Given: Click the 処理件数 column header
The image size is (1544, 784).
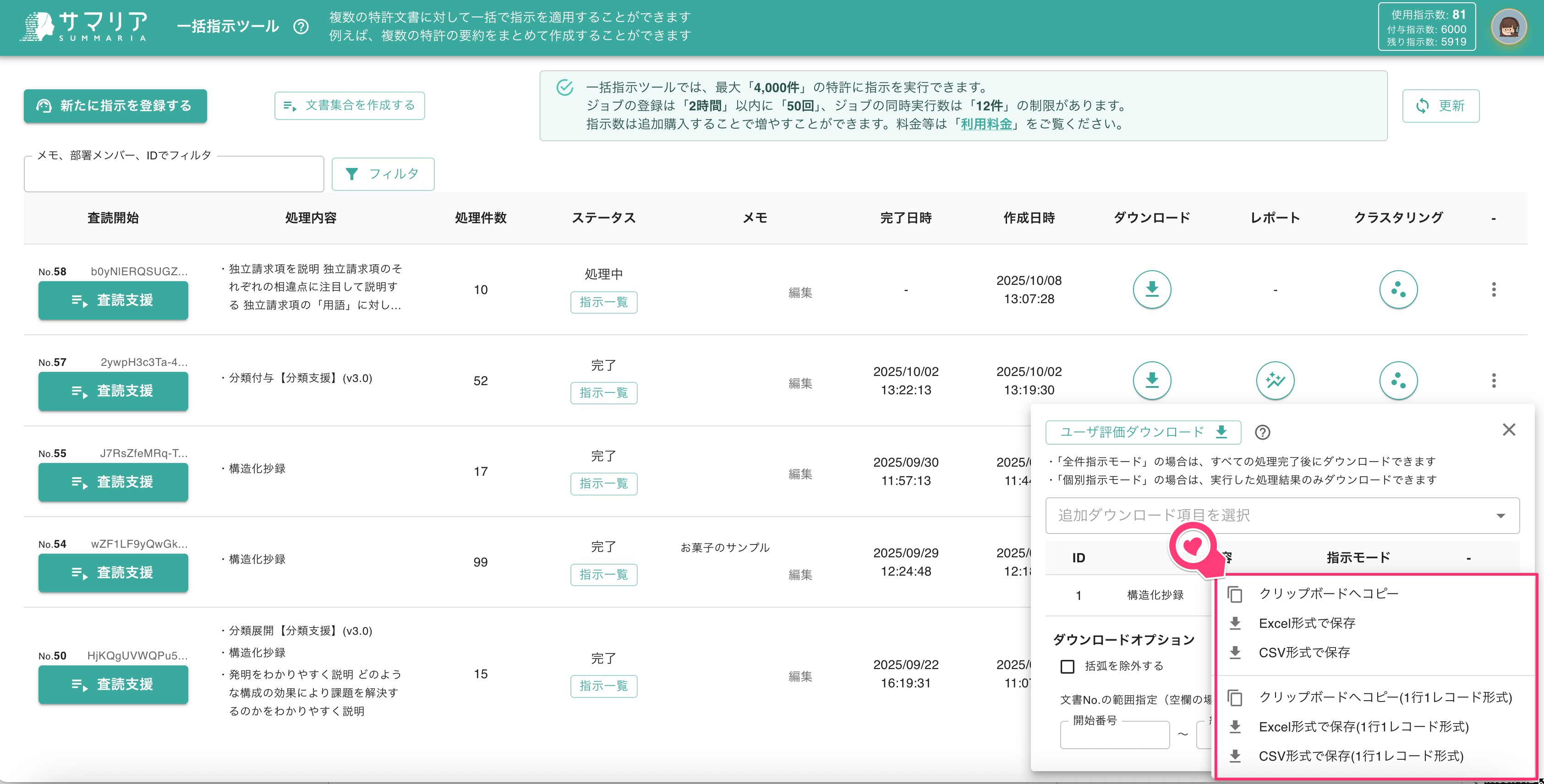Looking at the screenshot, I should 481,218.
